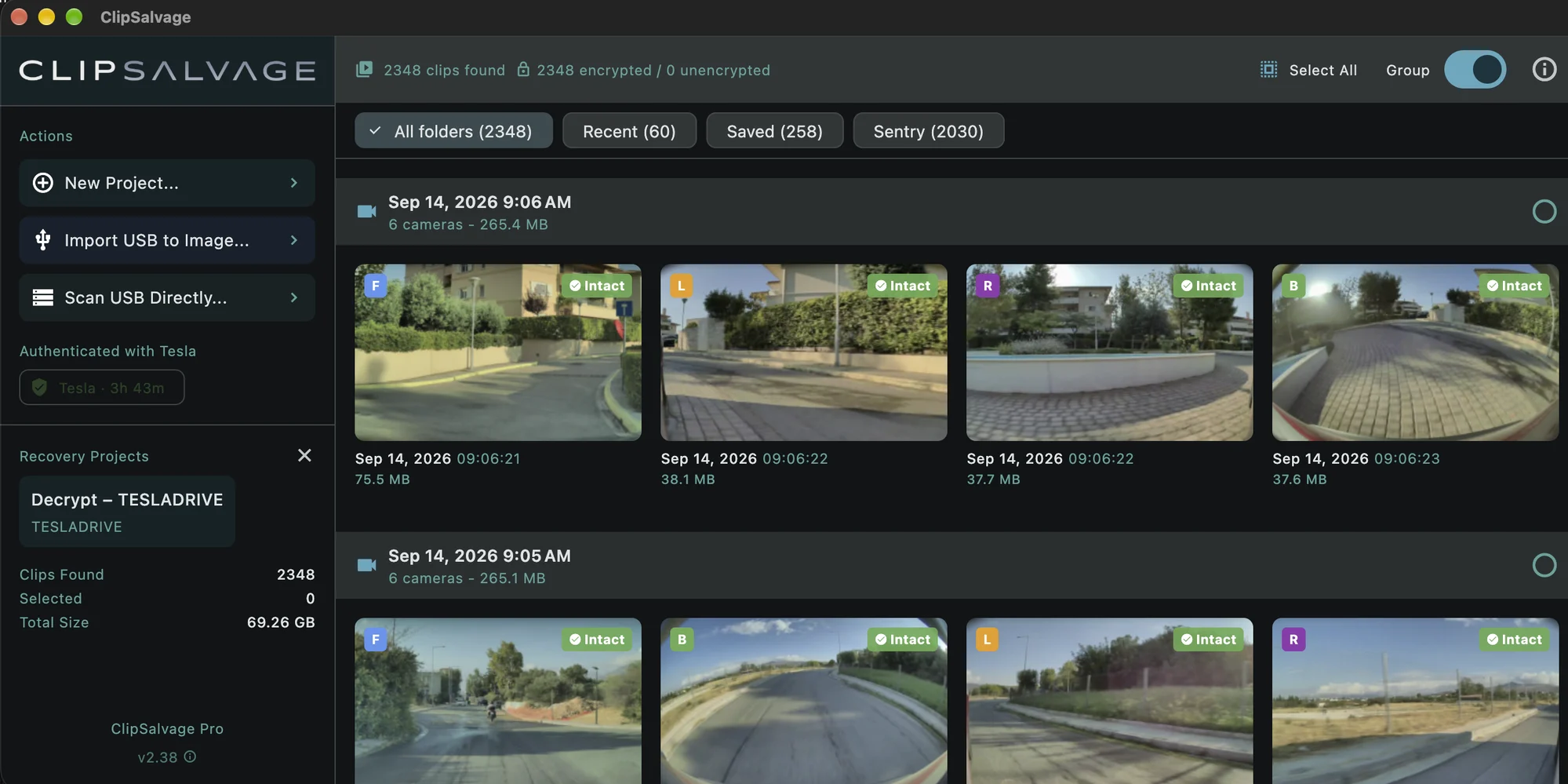
Task: Click the Intact badge on the 37.6 MB clip
Action: [1515, 286]
